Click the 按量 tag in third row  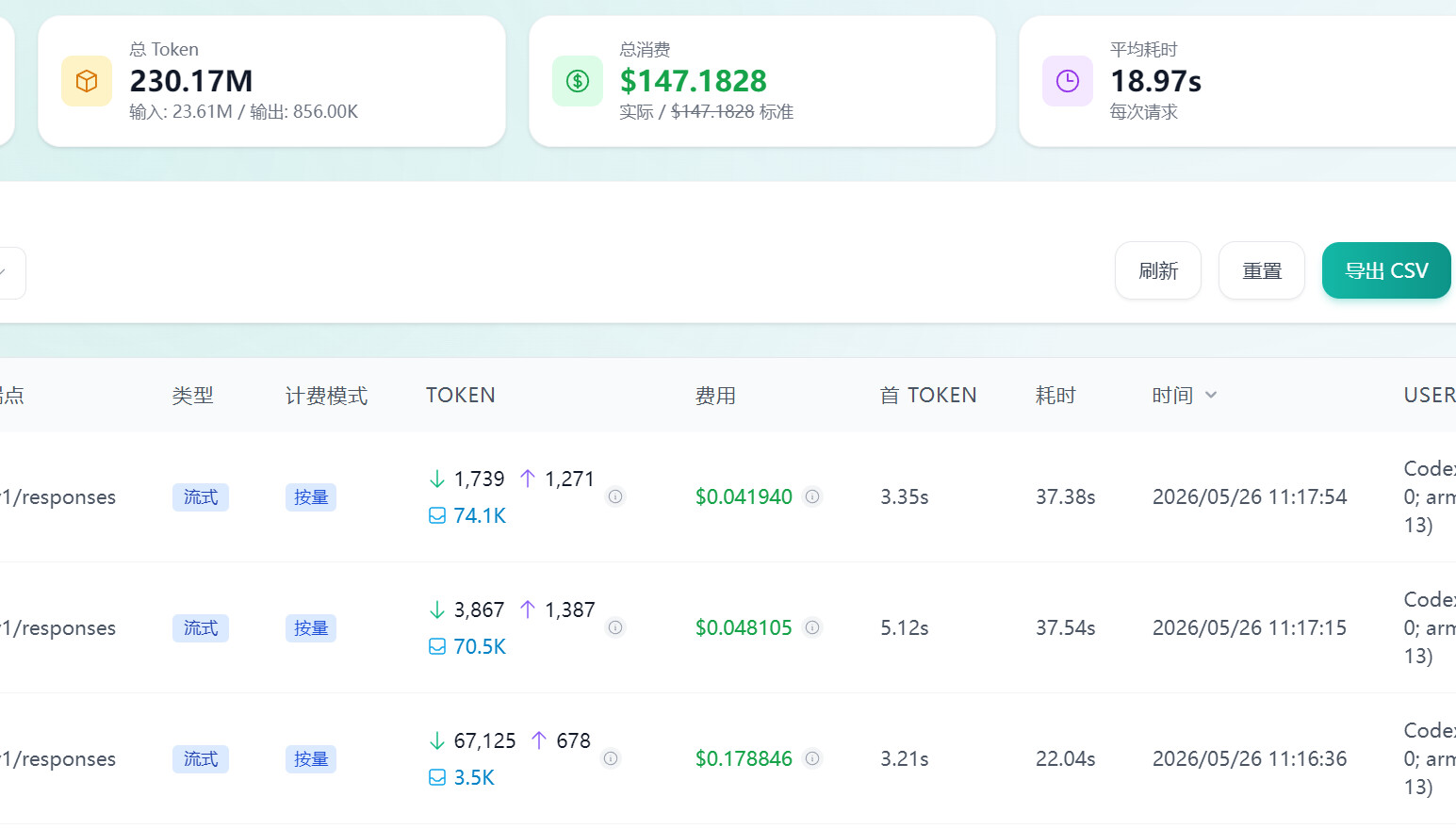coord(311,759)
